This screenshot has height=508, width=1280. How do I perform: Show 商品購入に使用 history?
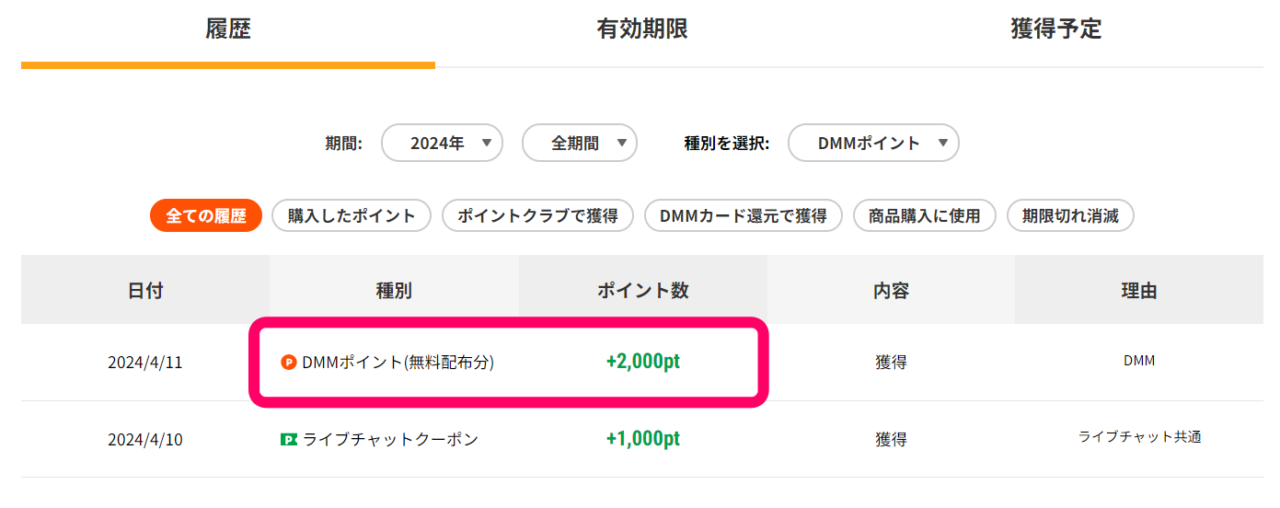(x=925, y=215)
